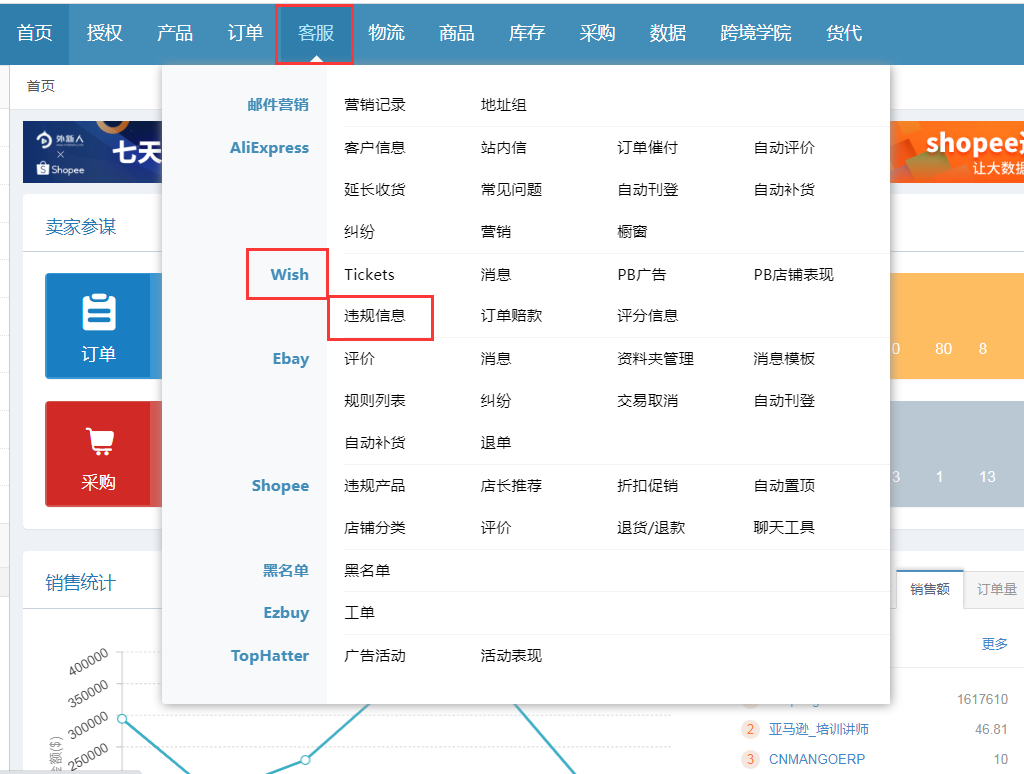
Task: Open Shopee 店铺分类
Action: 375,527
